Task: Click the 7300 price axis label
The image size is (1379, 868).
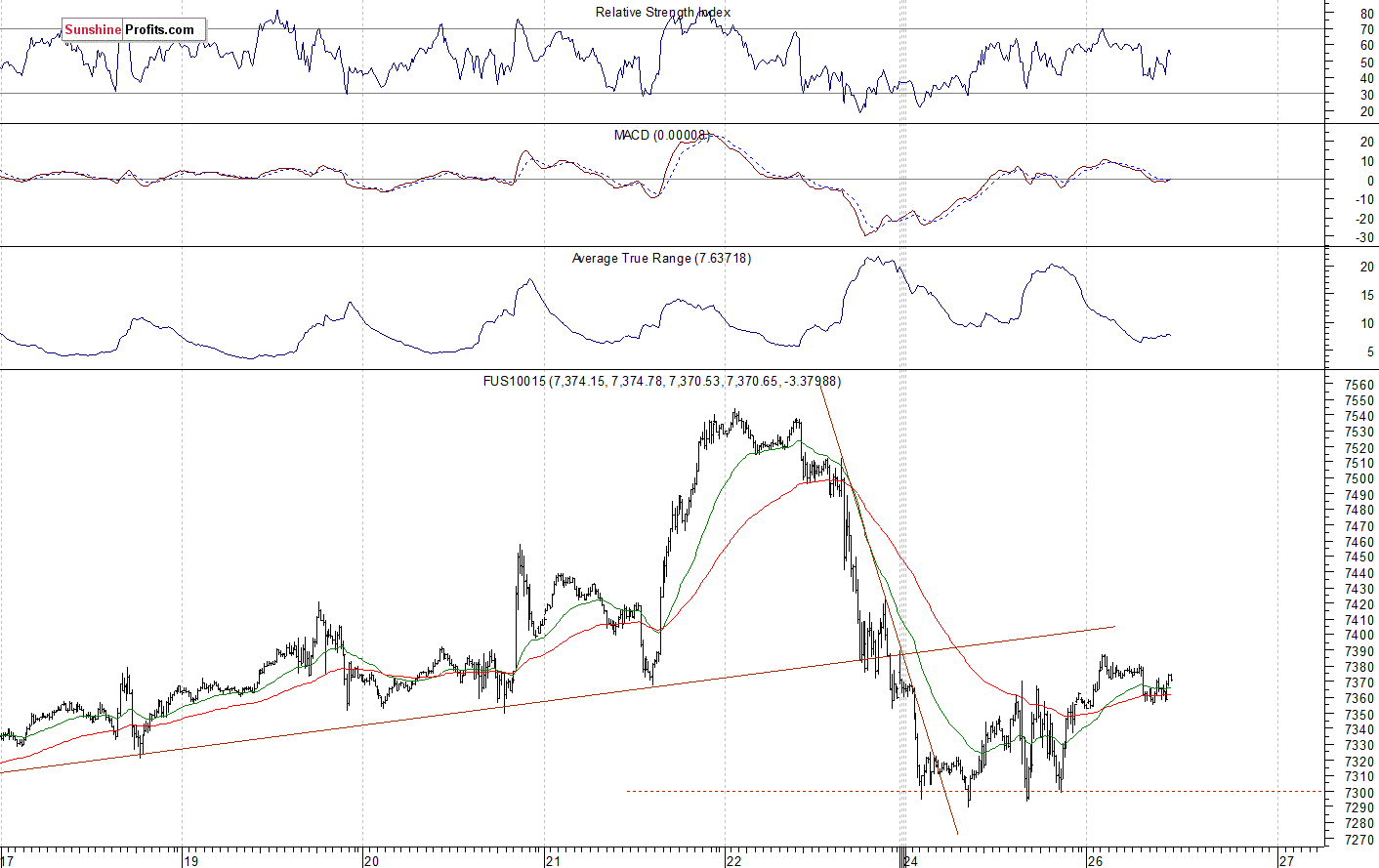Action: pos(1358,793)
